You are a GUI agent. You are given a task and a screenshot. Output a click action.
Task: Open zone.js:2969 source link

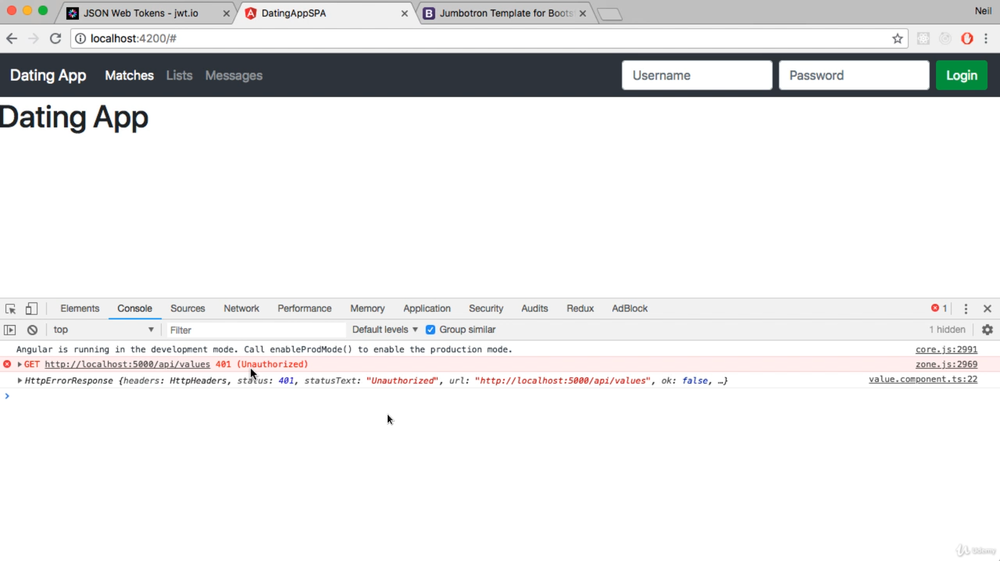point(946,364)
